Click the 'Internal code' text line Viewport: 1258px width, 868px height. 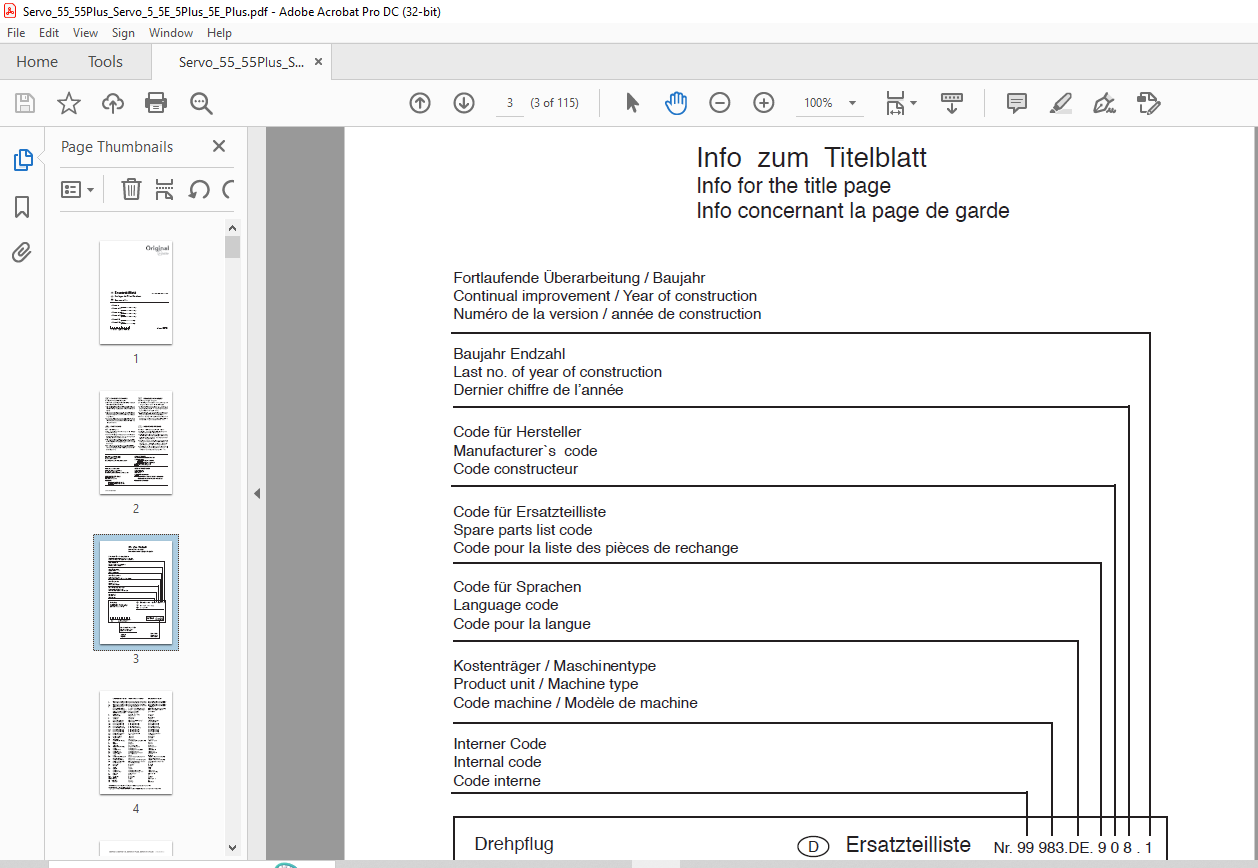click(x=497, y=762)
